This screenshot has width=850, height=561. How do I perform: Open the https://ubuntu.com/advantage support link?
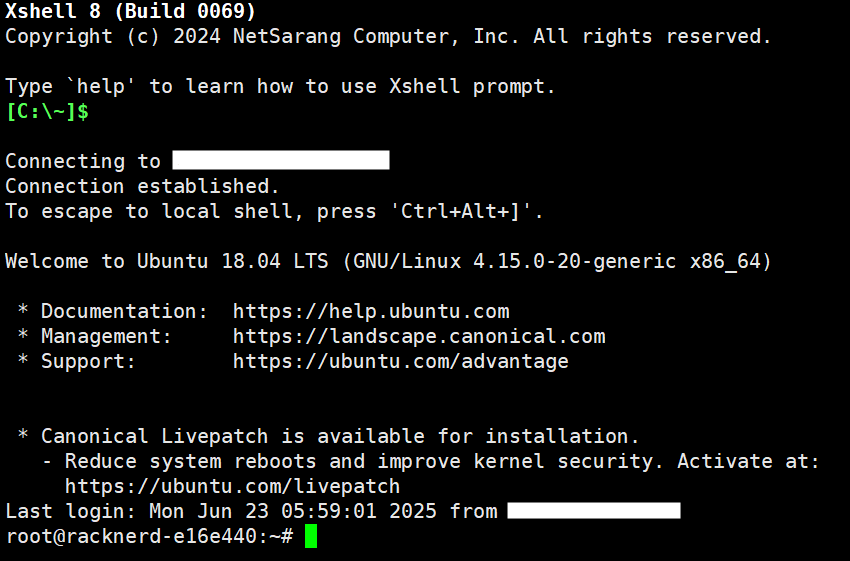tap(401, 362)
